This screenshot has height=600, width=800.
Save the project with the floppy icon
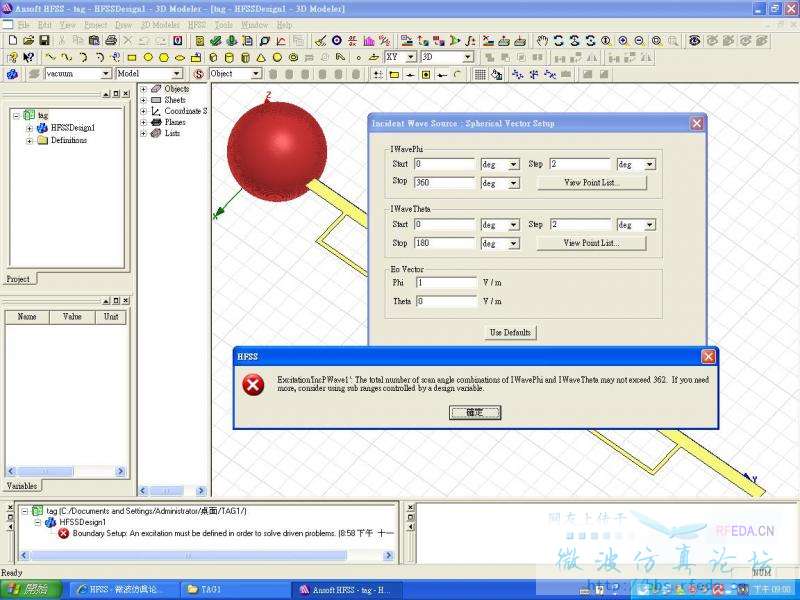click(44, 41)
